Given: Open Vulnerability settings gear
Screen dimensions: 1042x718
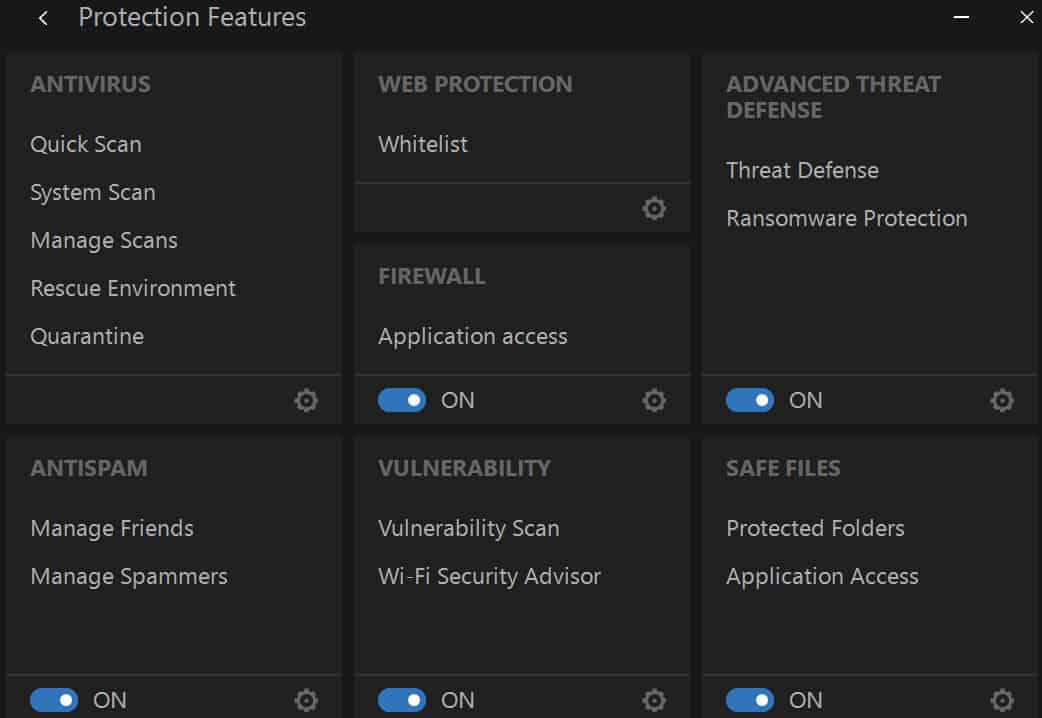Looking at the screenshot, I should (654, 700).
